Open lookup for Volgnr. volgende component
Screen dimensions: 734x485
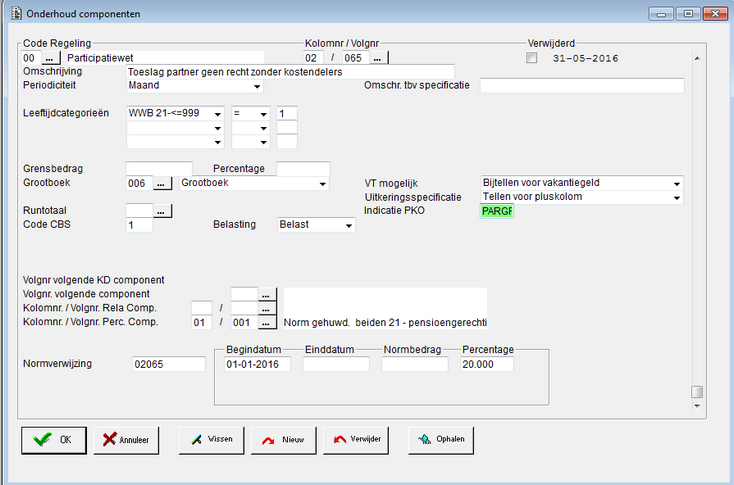pyautogui.click(x=267, y=294)
